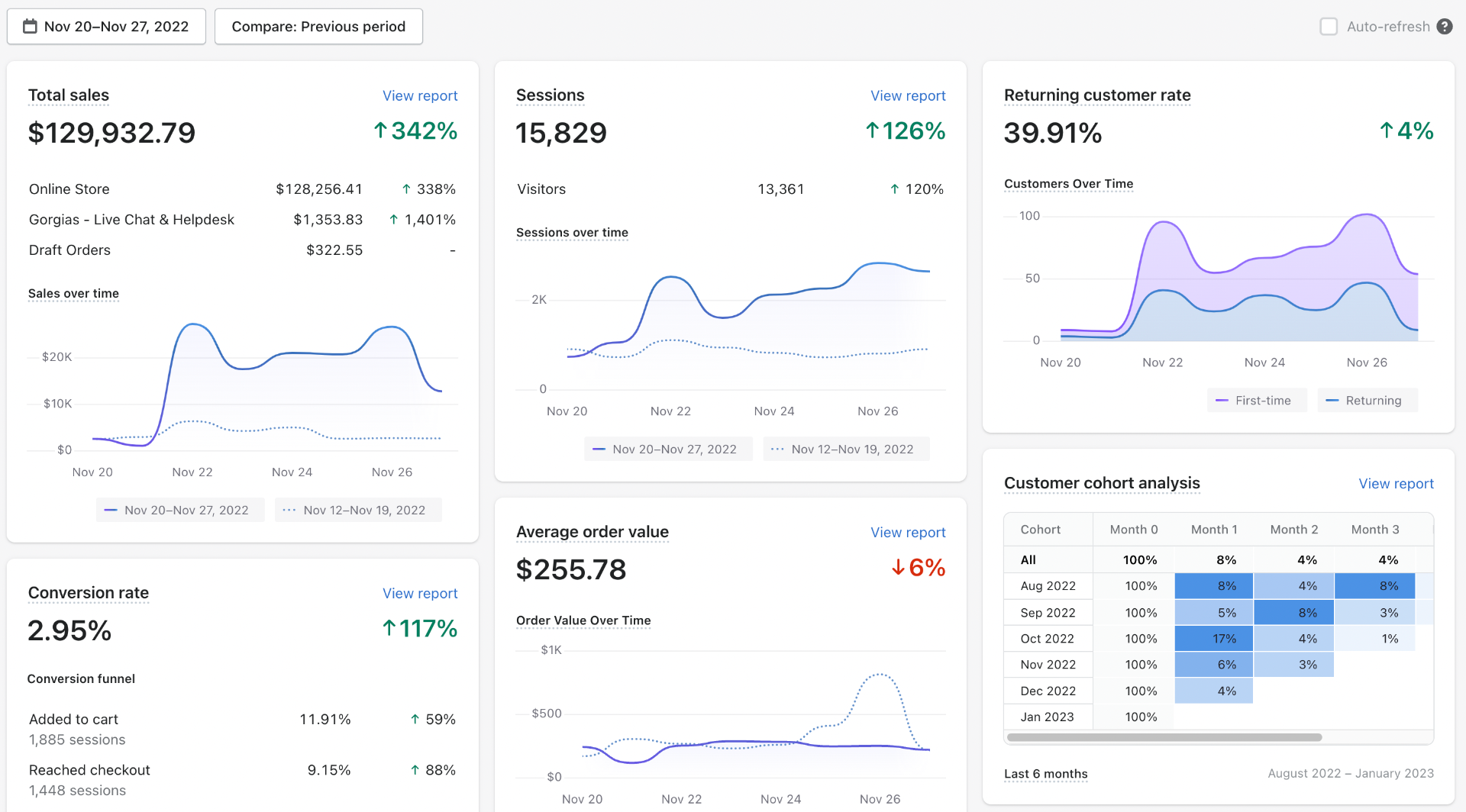Click the Draft Orders row
This screenshot has height=812, width=1466.
tap(242, 250)
